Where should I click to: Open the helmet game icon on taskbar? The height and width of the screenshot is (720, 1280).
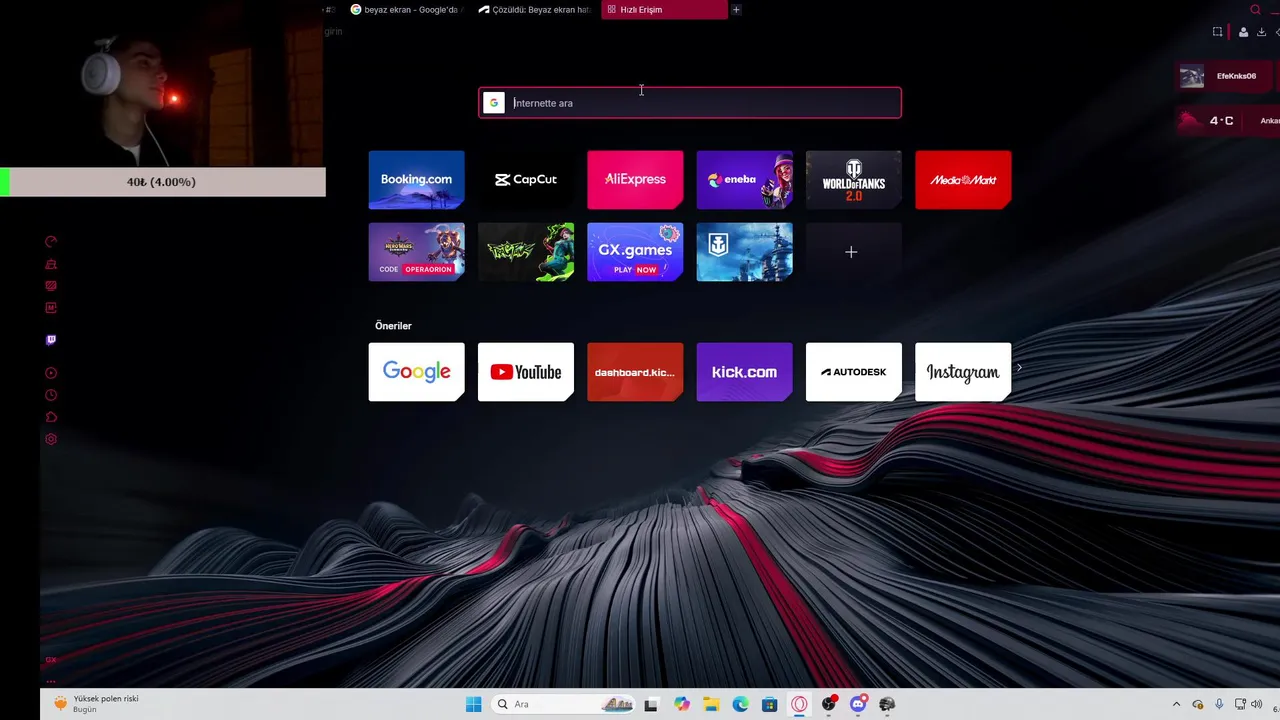887,704
